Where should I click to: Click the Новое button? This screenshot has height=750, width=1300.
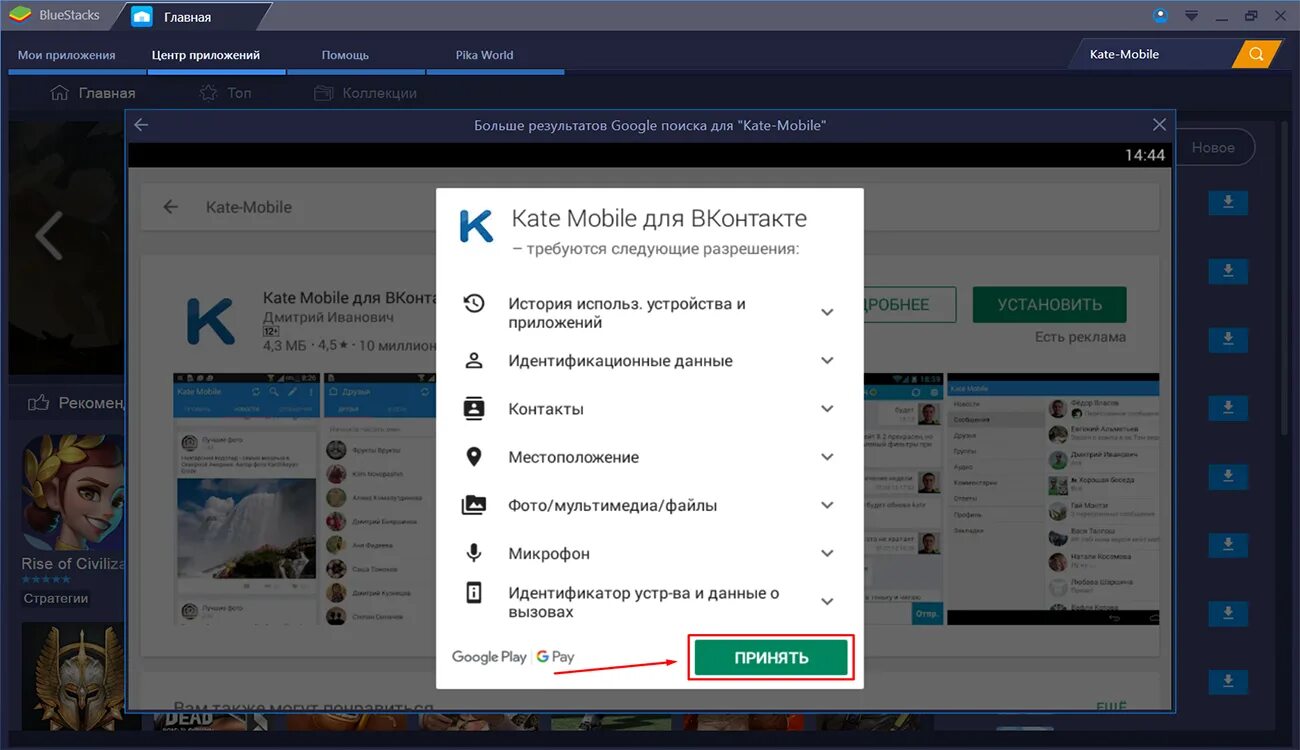pos(1214,148)
